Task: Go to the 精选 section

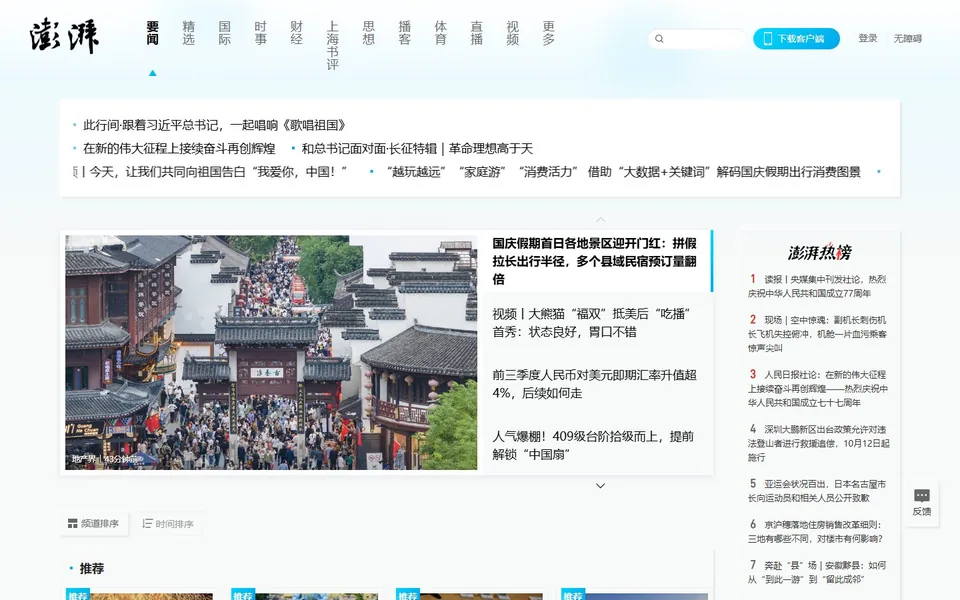Action: (189, 33)
